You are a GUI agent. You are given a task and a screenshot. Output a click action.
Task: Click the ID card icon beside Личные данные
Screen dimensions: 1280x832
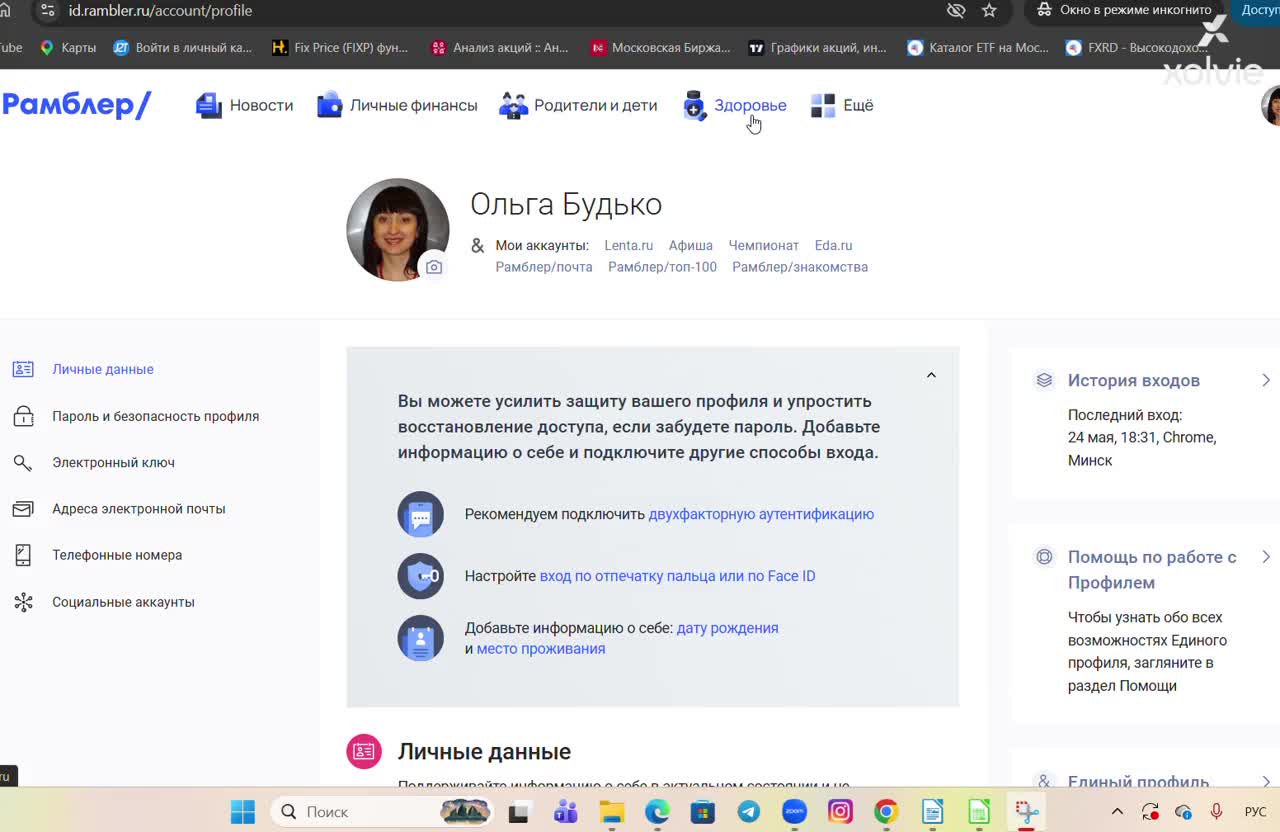tap(23, 369)
